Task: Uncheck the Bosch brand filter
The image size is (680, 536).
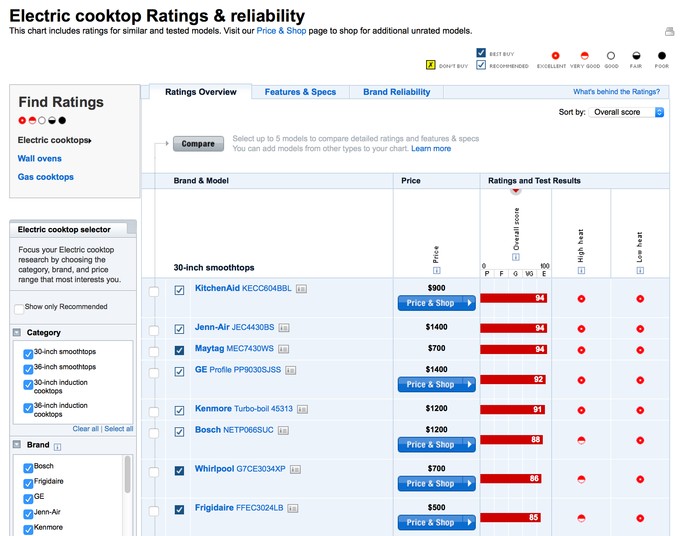Action: point(28,468)
